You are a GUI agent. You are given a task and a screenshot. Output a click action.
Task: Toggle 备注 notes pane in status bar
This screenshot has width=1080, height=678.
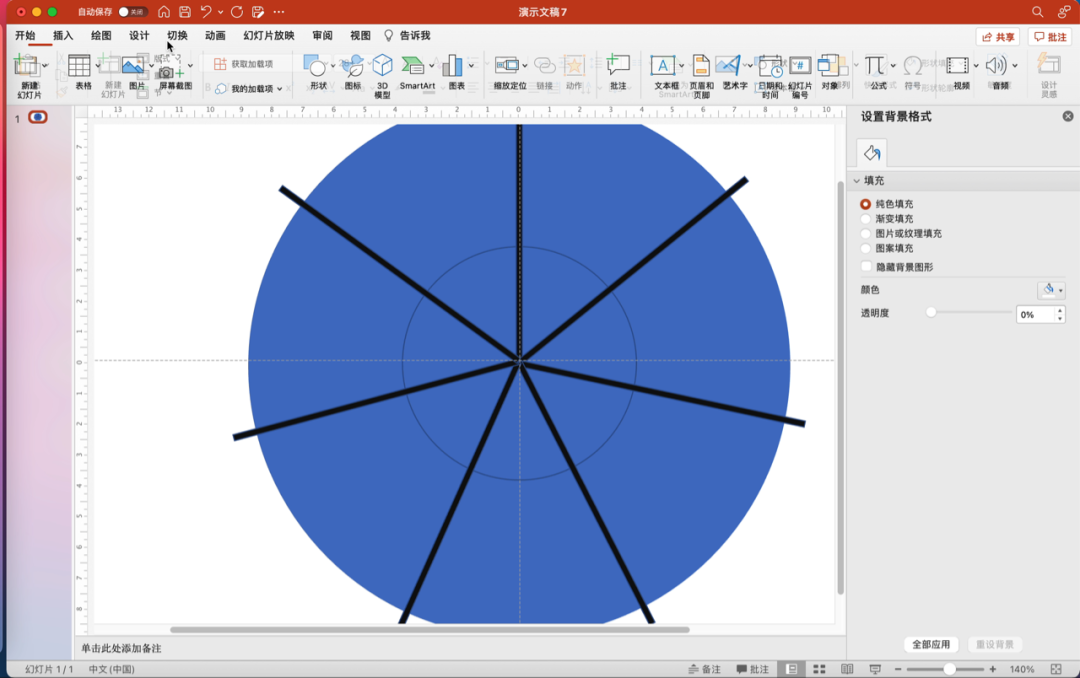click(705, 669)
